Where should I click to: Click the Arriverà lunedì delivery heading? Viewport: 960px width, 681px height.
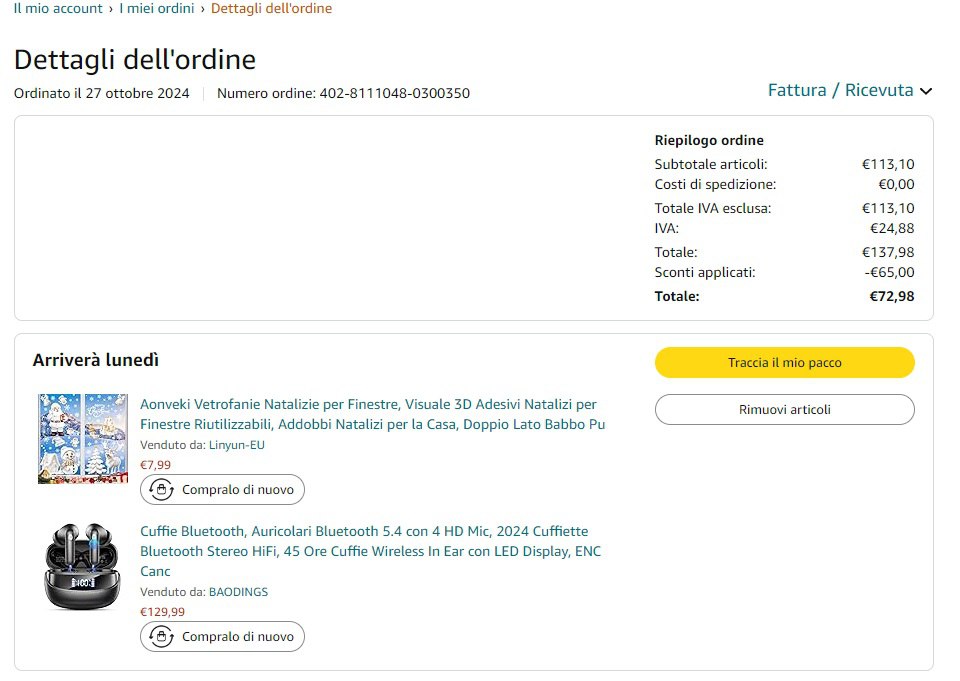[x=96, y=360]
